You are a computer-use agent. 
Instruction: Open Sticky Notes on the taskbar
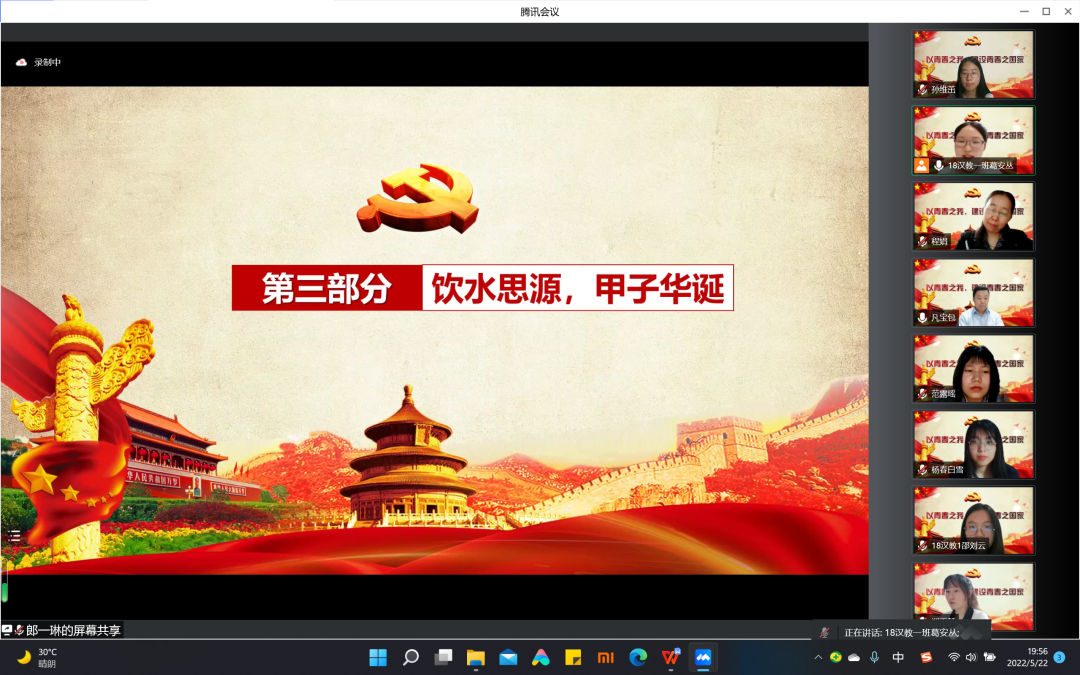click(x=573, y=657)
